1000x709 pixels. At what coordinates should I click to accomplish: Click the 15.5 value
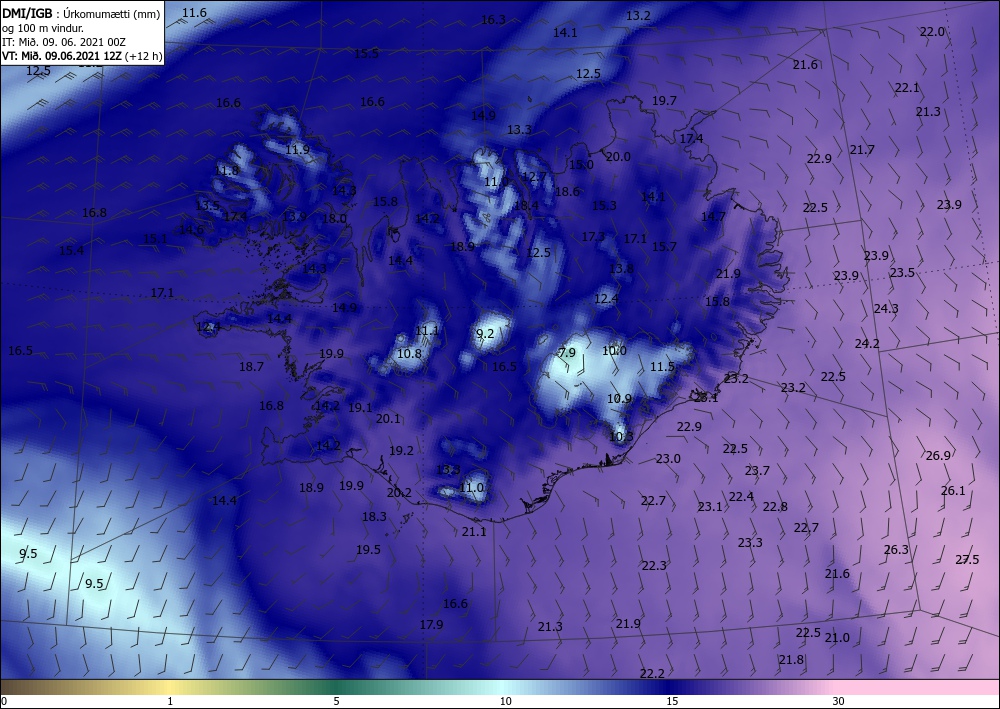(366, 54)
